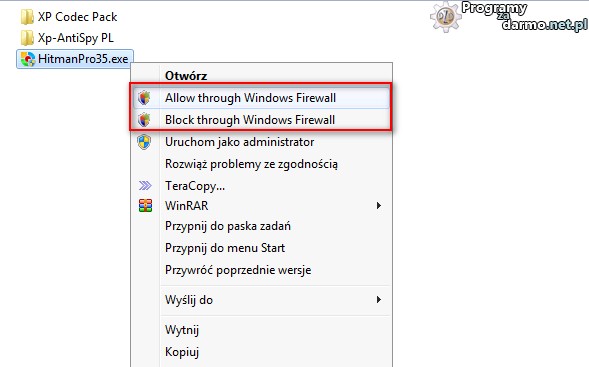
Task: Choose Otwórz from the context menu
Action: [x=186, y=76]
